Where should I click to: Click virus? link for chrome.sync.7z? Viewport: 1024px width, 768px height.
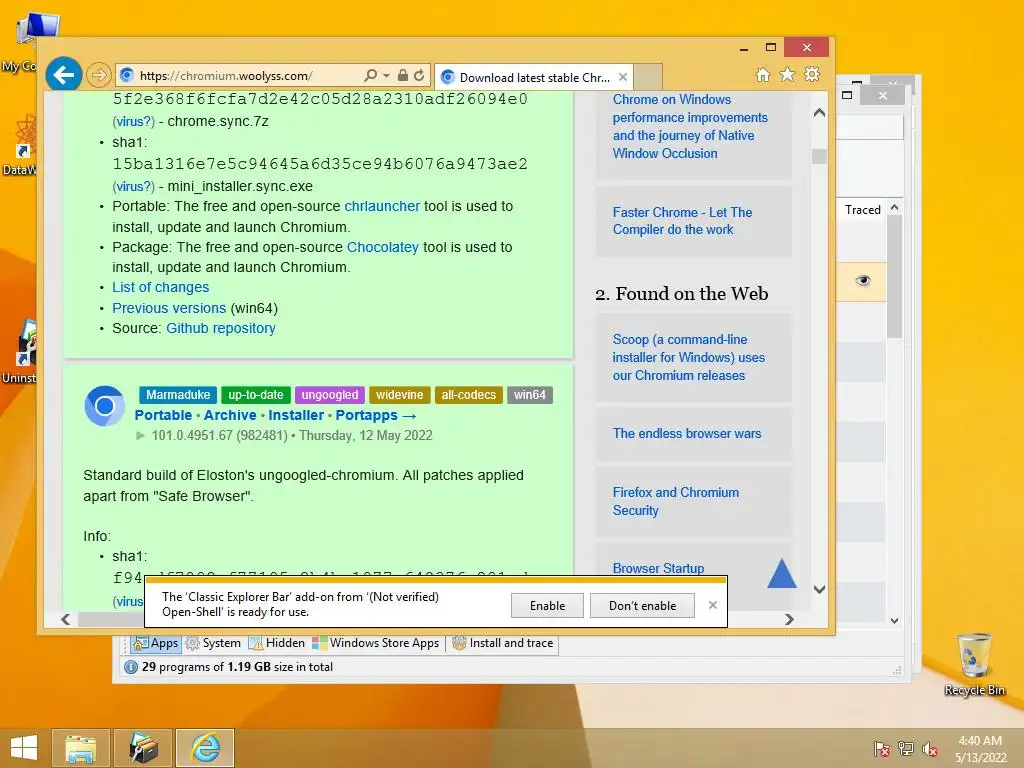click(133, 121)
